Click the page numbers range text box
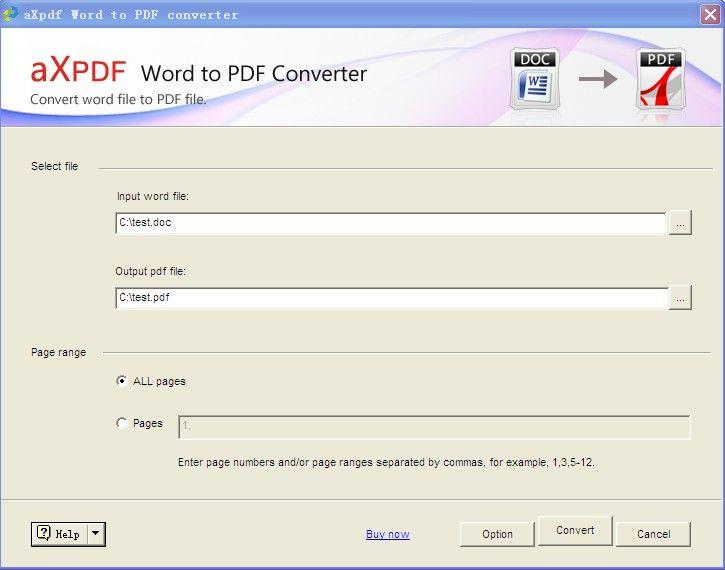725x570 pixels. coord(433,427)
